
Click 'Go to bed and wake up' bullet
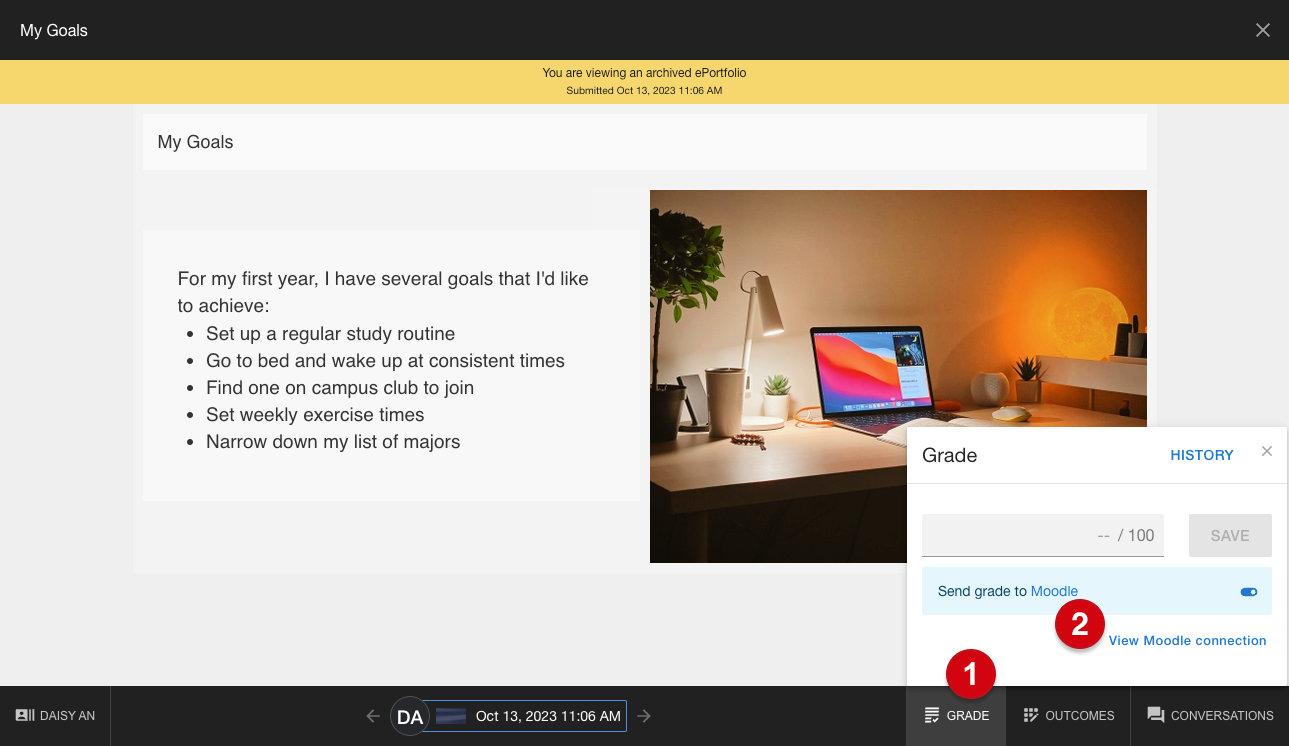(385, 361)
